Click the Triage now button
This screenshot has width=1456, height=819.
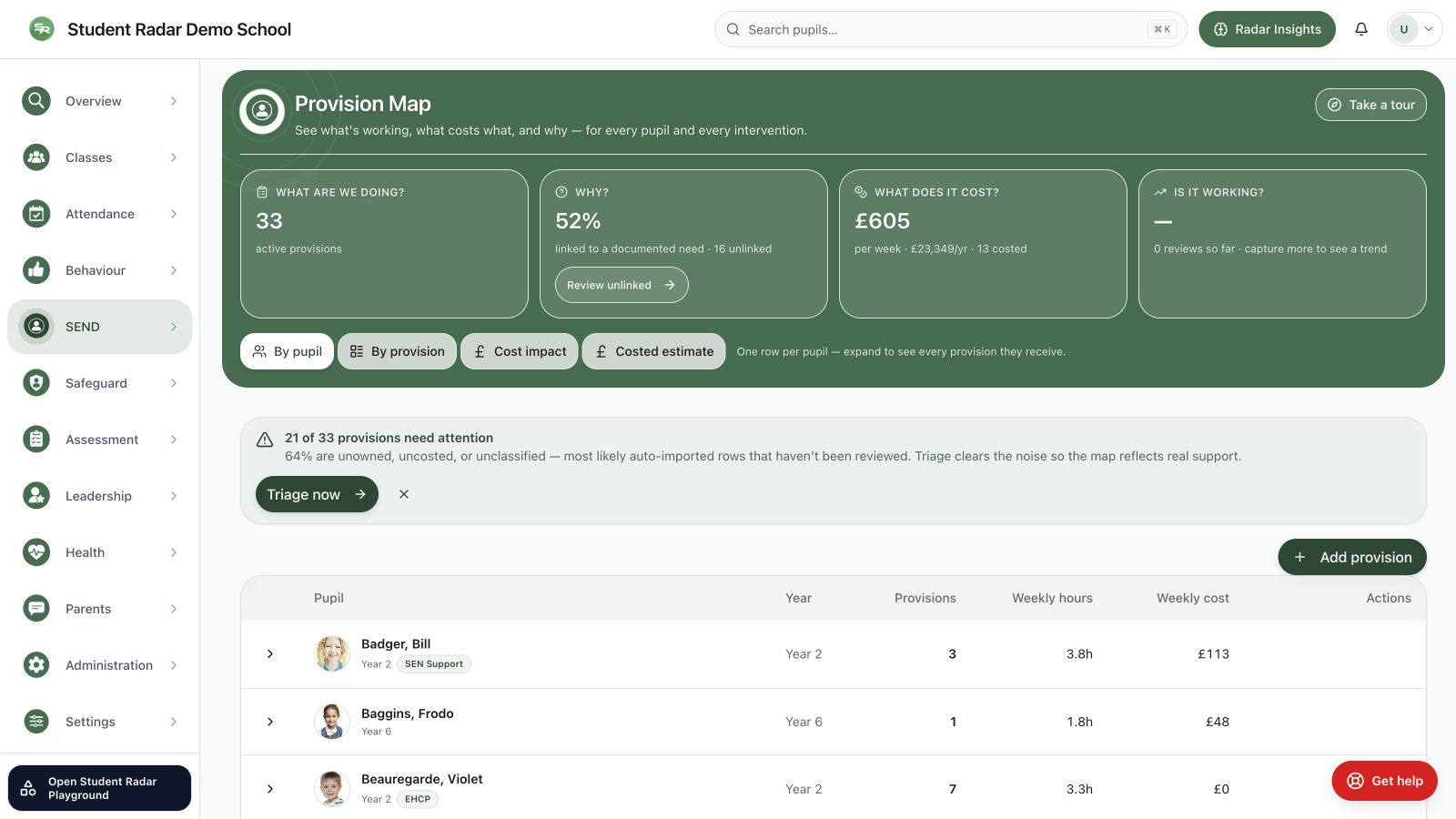point(317,494)
